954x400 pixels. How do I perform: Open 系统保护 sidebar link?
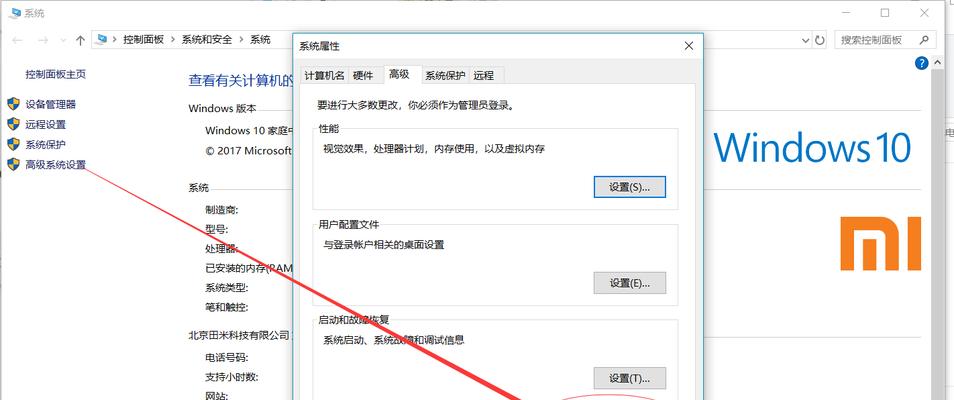[x=46, y=144]
